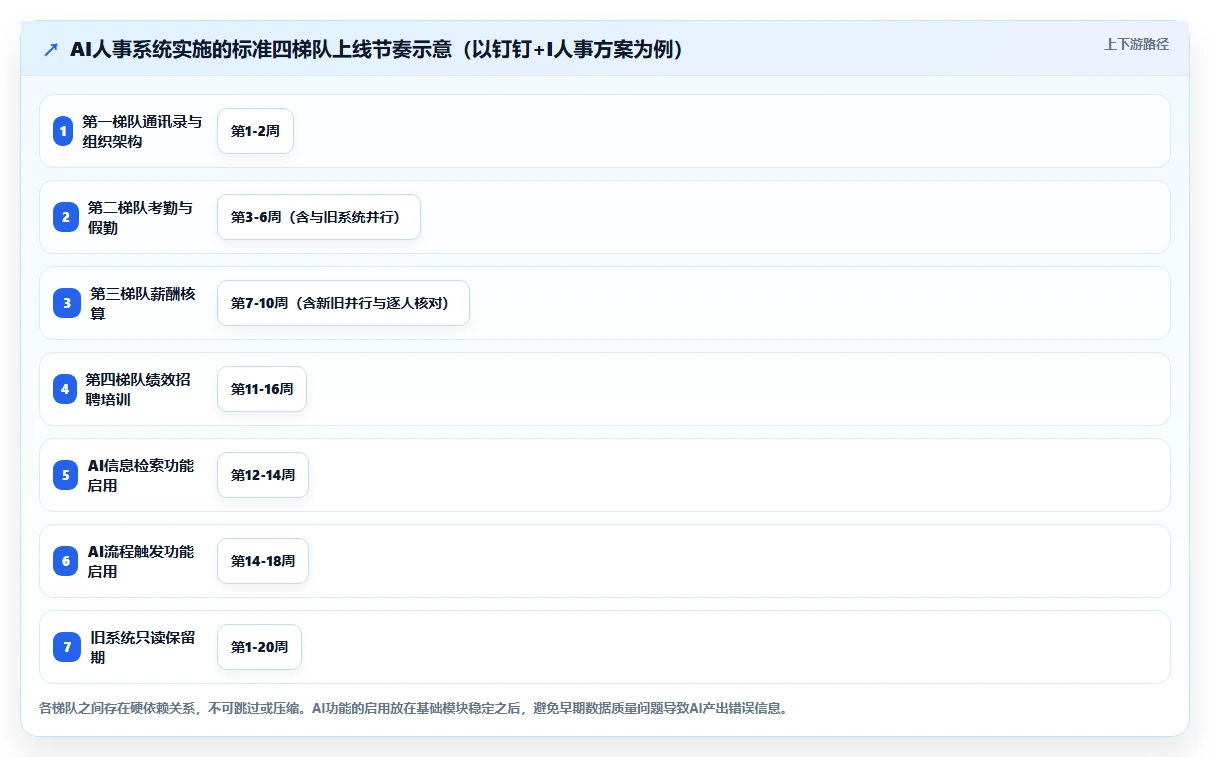Click the arrow icon beside the title
This screenshot has width=1210, height=757.
click(51, 50)
